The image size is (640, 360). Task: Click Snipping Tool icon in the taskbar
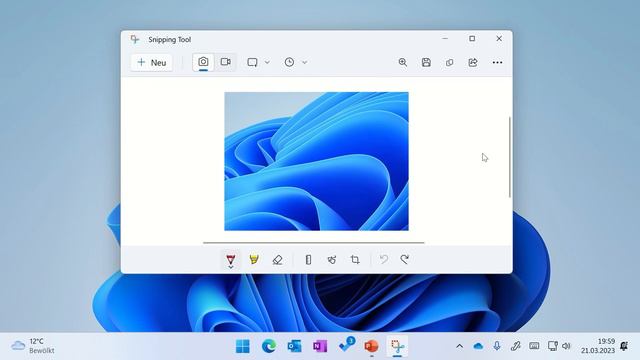tap(397, 347)
